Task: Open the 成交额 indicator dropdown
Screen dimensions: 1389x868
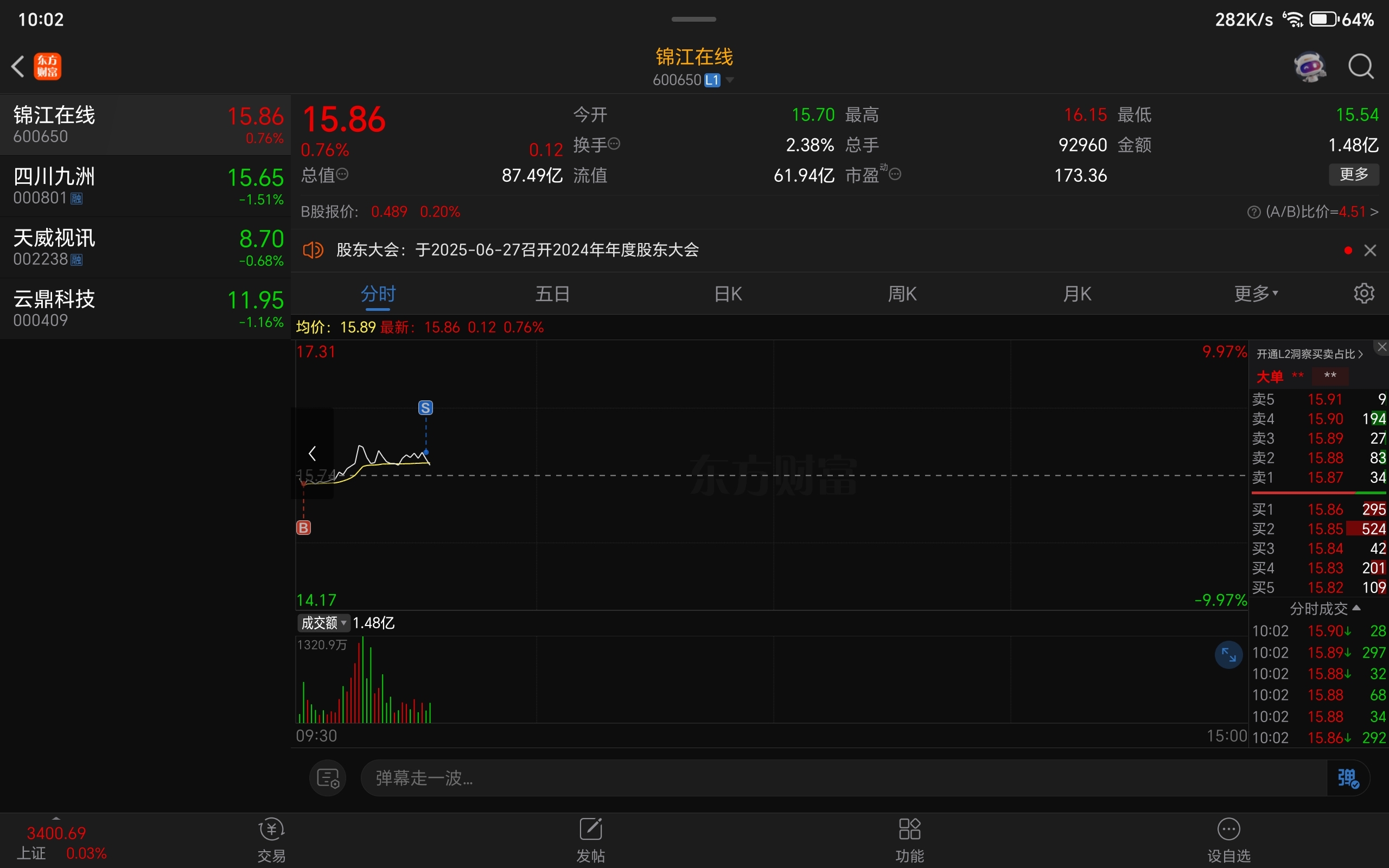Action: pos(324,623)
